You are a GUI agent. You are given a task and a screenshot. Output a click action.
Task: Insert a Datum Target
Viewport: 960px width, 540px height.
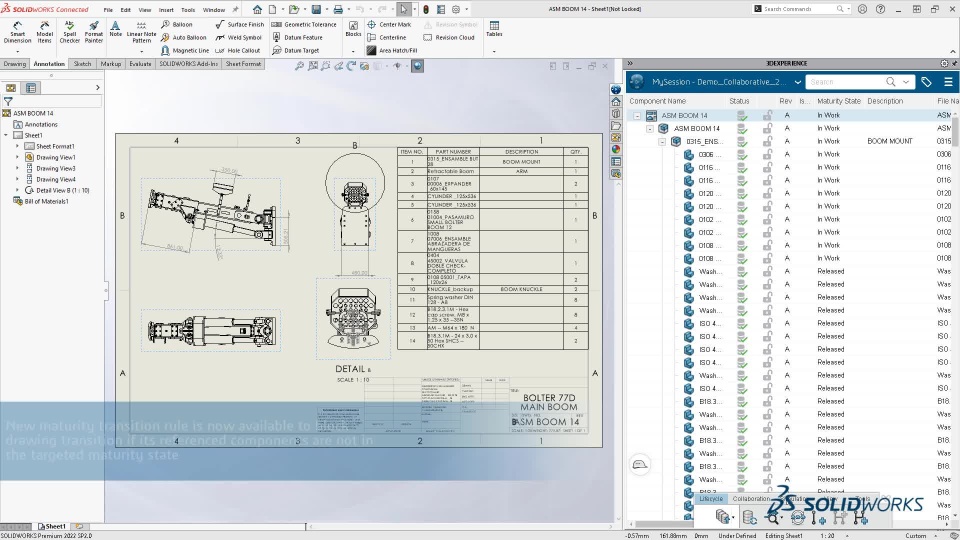pos(296,51)
